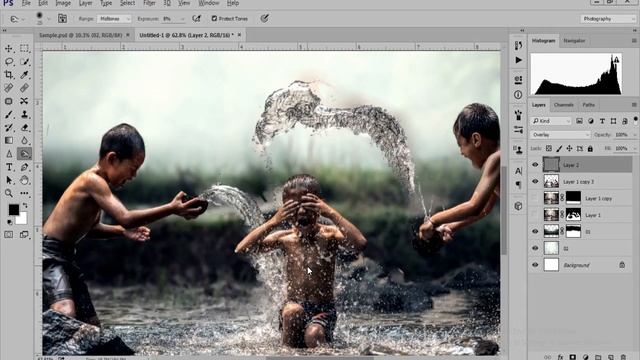Show the hidden Layer 1 copy layer
The image size is (640, 360).
tap(535, 198)
